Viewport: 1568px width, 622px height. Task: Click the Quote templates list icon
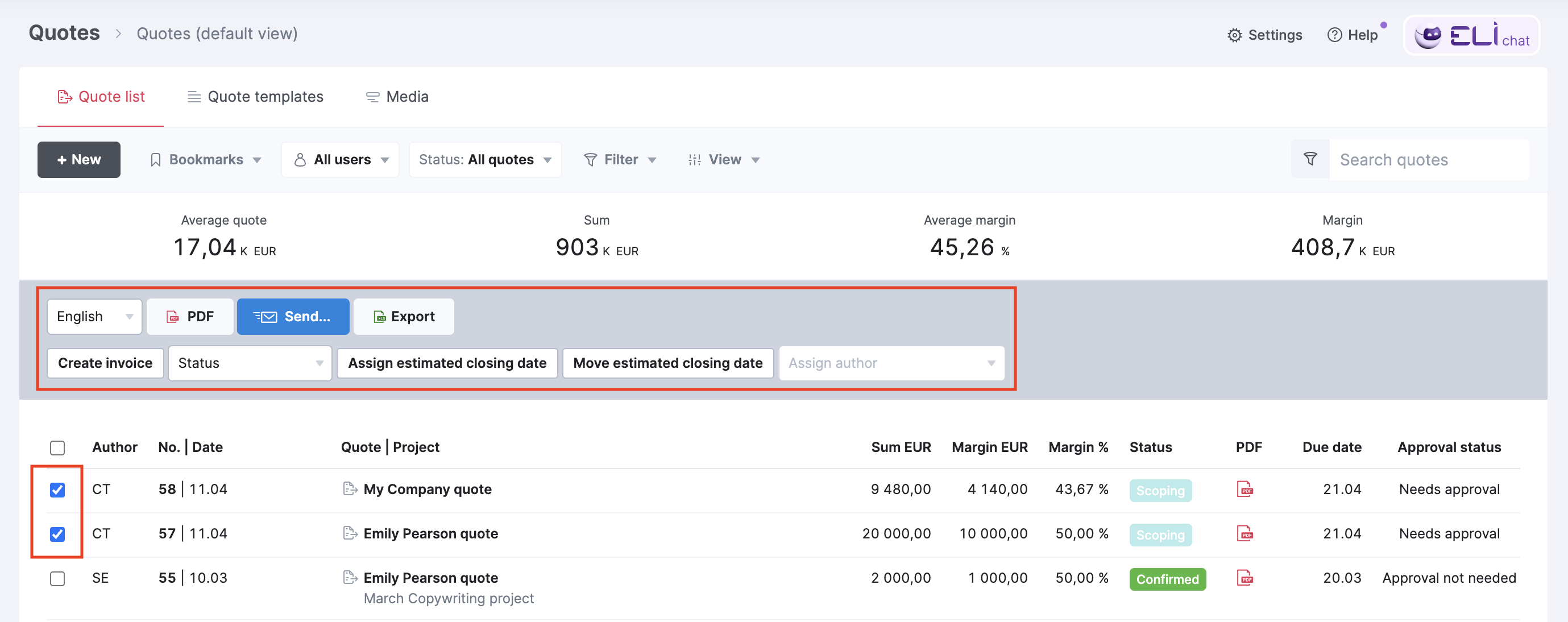click(x=193, y=97)
